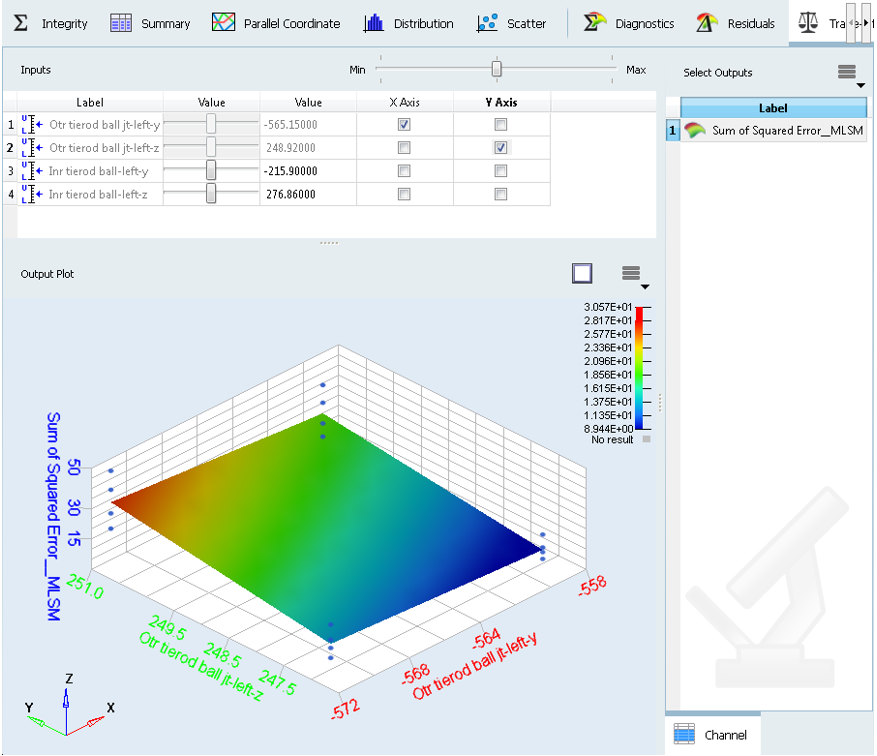Click slider for Otr tierod ball jt-left-z

pos(211,148)
